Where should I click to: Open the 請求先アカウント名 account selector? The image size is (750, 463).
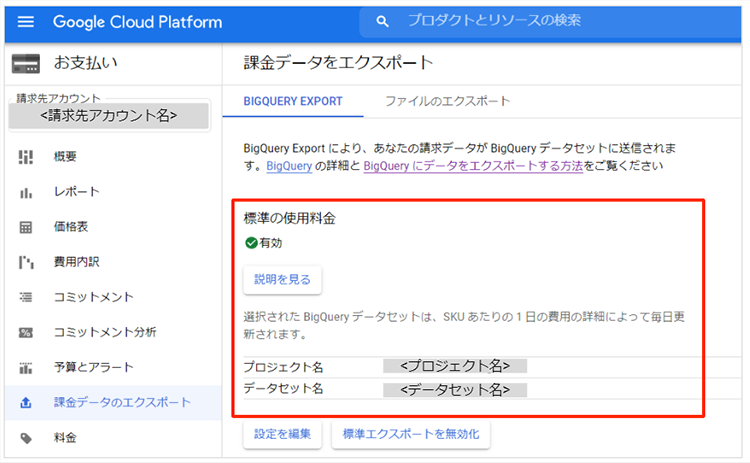(x=109, y=116)
